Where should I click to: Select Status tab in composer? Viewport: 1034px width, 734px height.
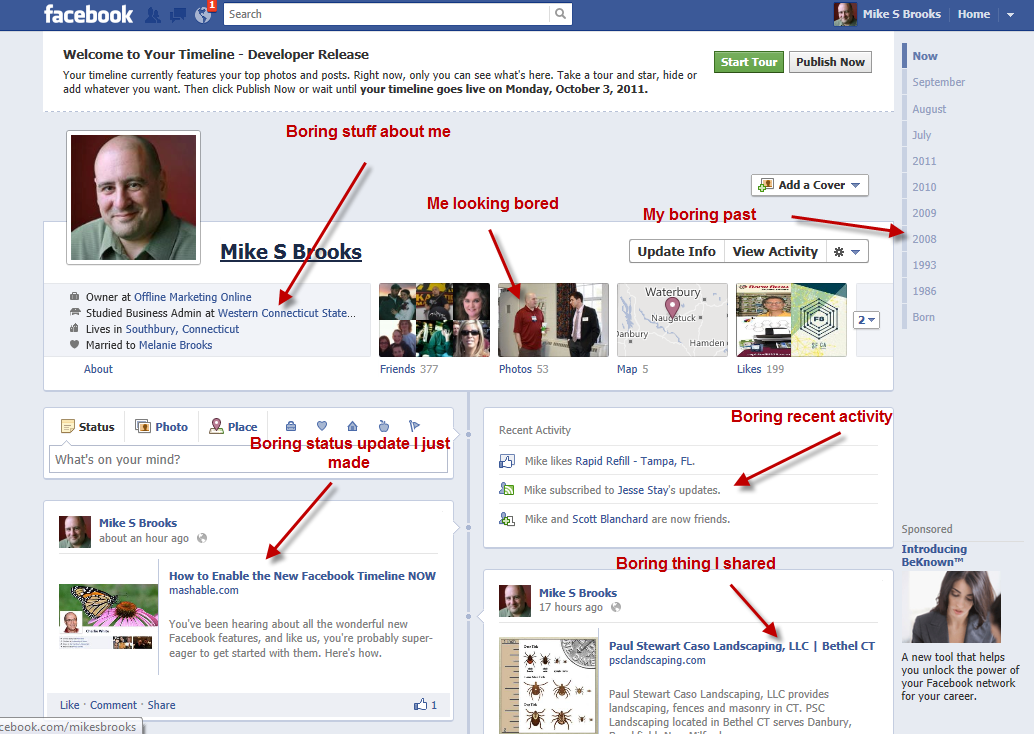pos(88,427)
